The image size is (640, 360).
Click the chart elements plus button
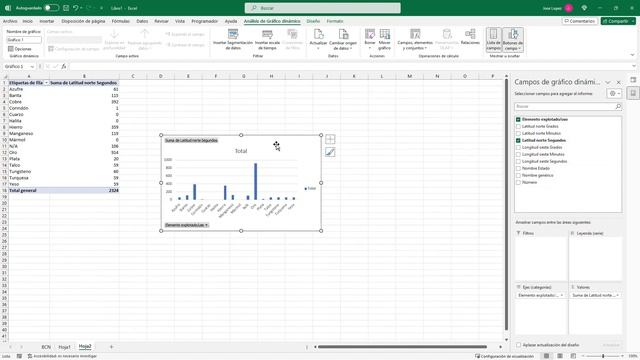[x=330, y=140]
